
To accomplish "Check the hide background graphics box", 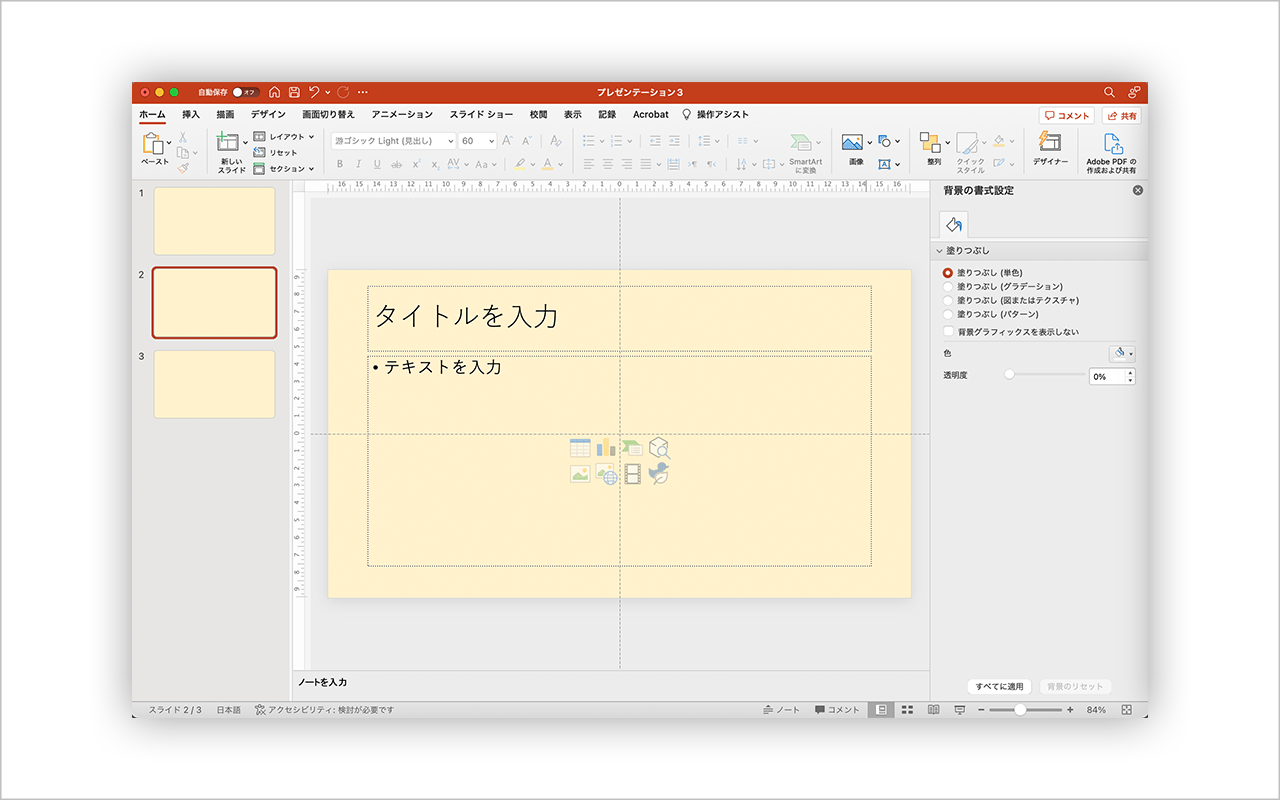I will point(948,332).
